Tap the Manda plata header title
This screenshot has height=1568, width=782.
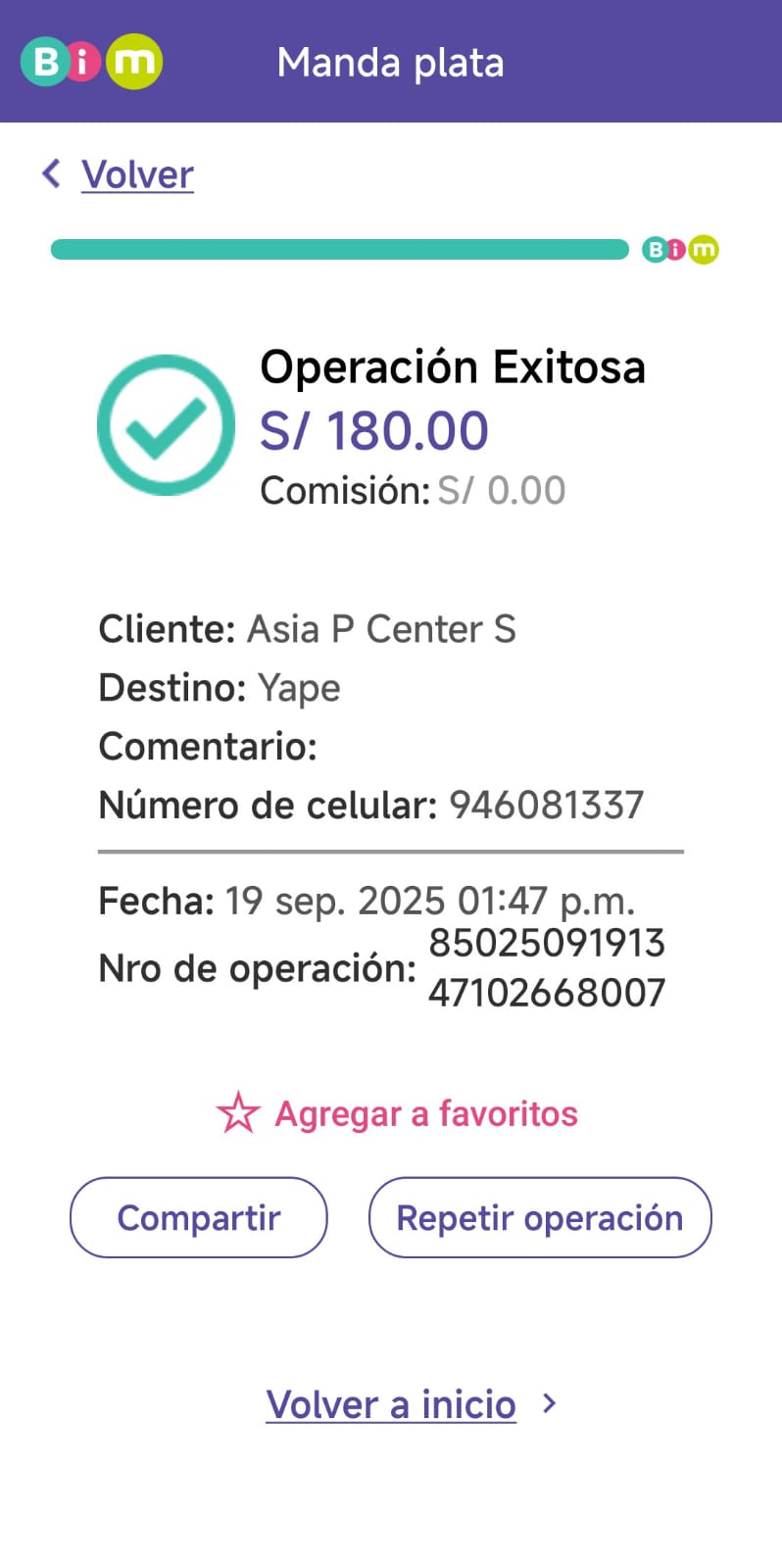coord(390,63)
